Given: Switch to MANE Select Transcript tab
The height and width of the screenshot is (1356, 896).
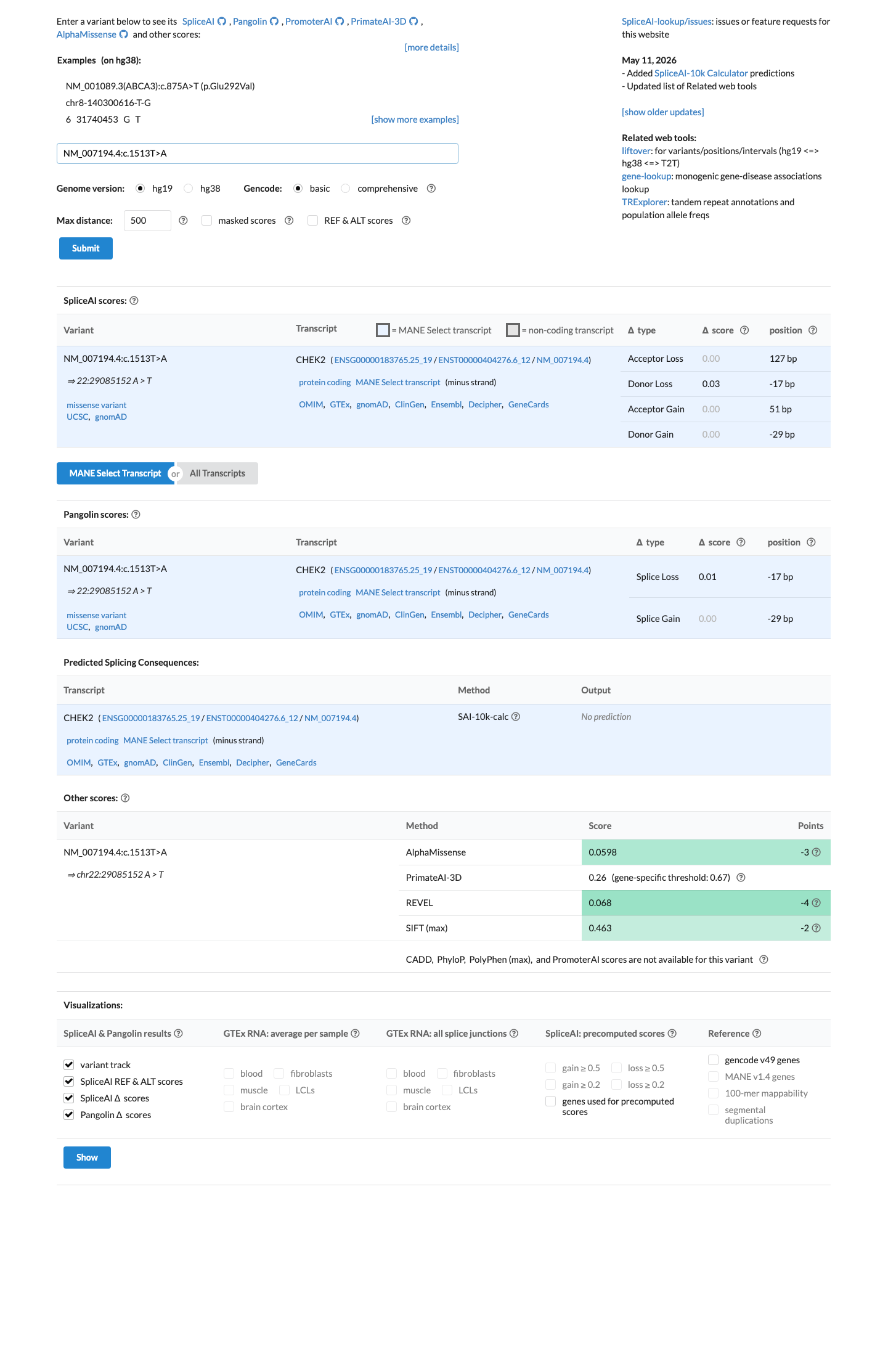Looking at the screenshot, I should click(x=115, y=473).
